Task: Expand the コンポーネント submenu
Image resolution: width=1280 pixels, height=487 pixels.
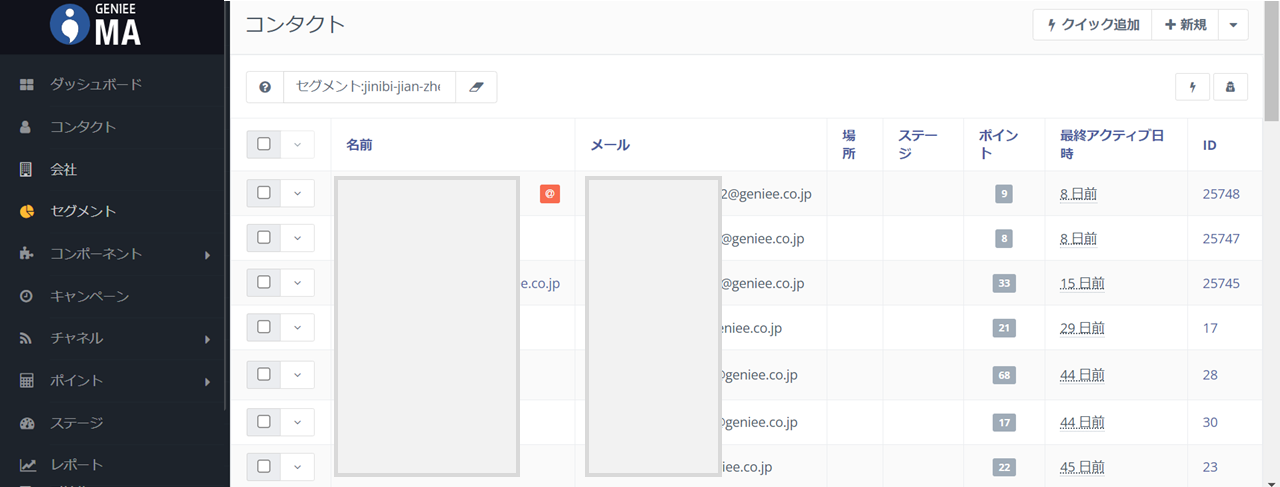Action: tap(207, 255)
